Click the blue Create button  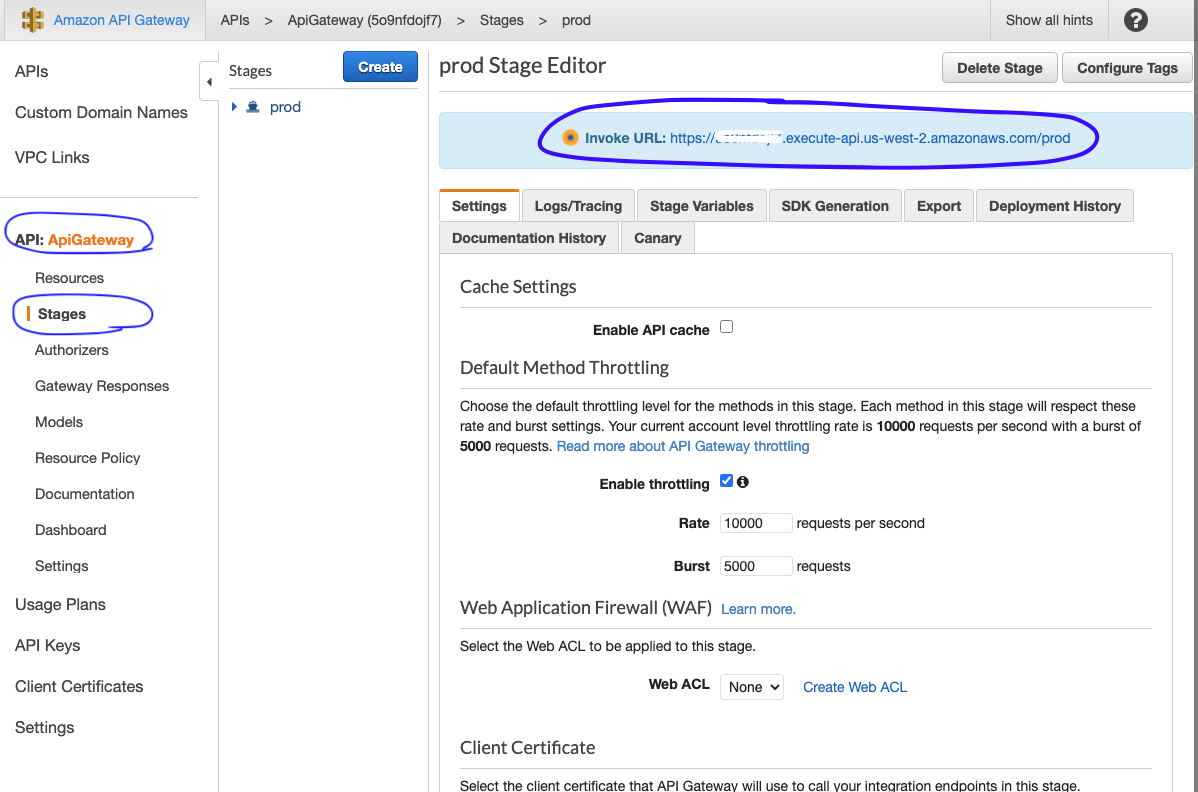[380, 67]
